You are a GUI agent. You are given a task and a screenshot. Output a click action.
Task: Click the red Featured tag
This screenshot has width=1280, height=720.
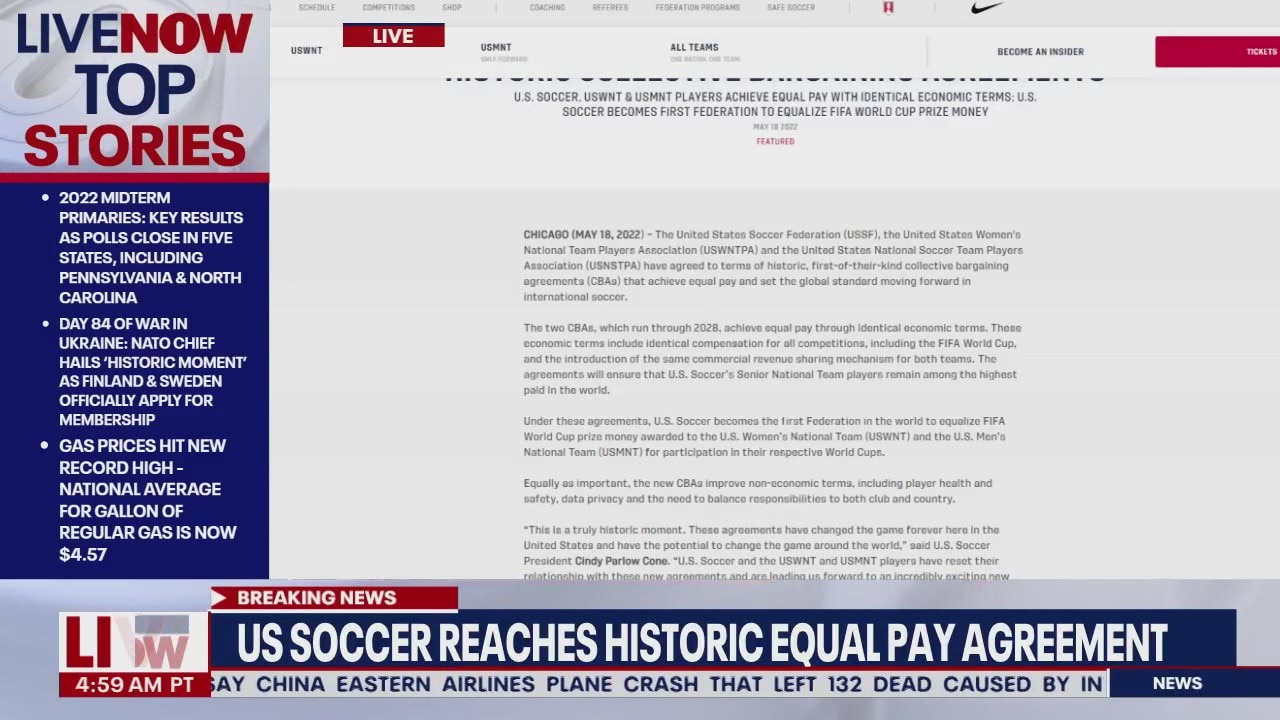point(775,142)
